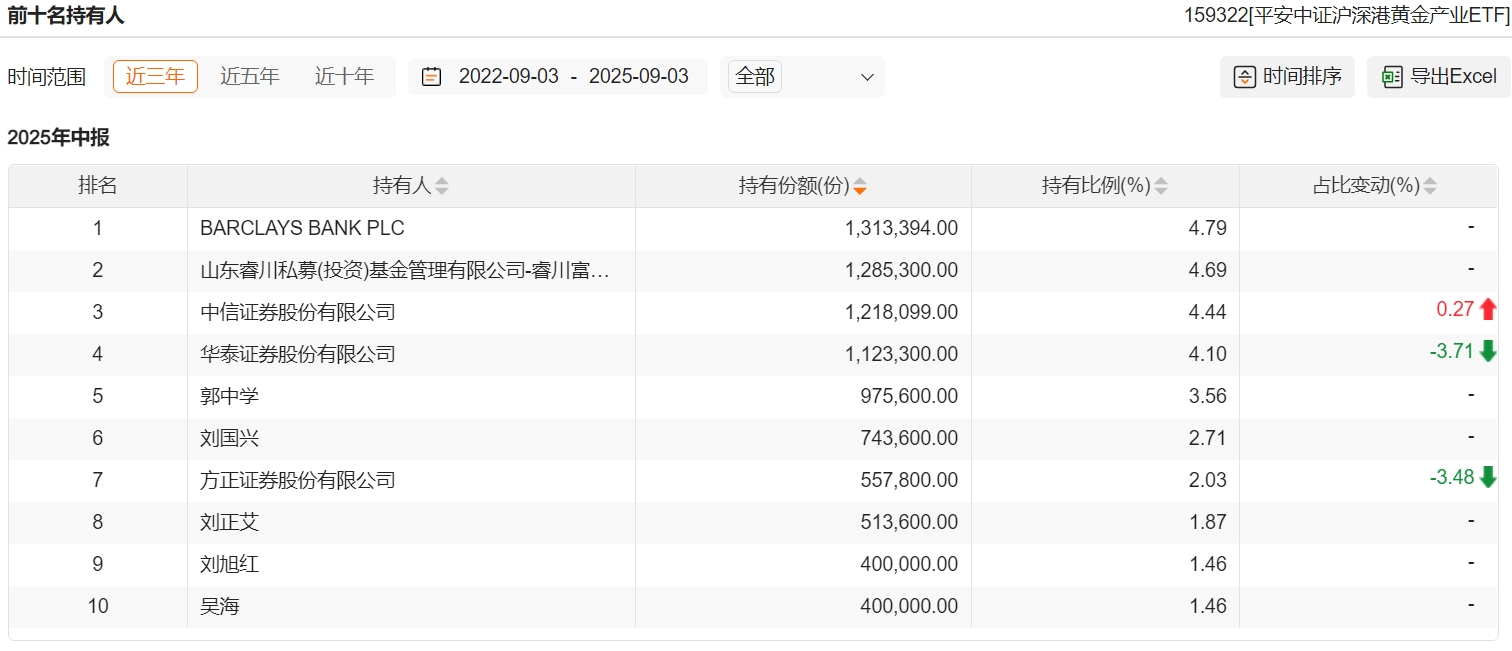1512x651 pixels.
Task: Click the ratio value 4.44
Action: [1209, 312]
